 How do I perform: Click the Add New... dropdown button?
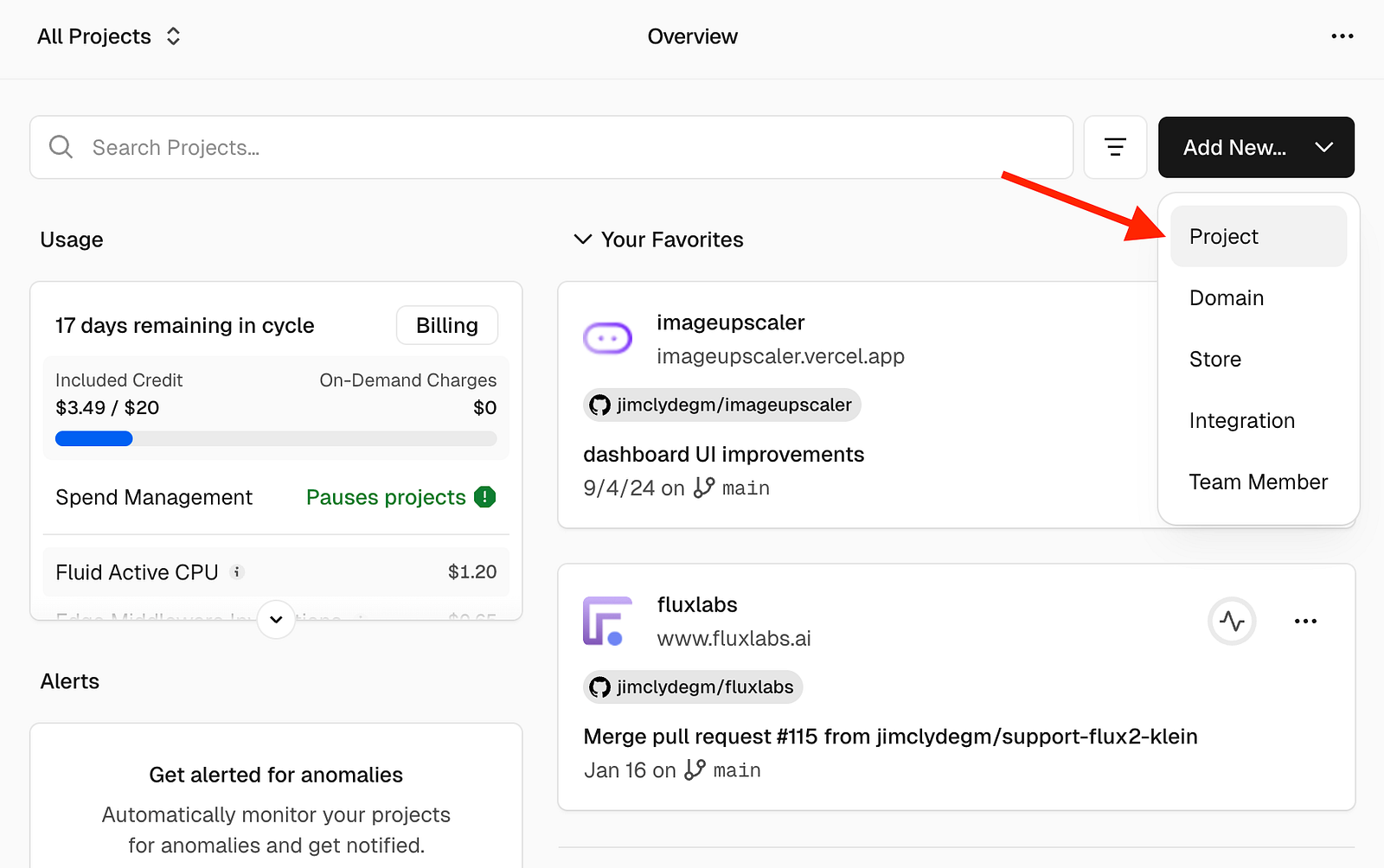[1256, 148]
